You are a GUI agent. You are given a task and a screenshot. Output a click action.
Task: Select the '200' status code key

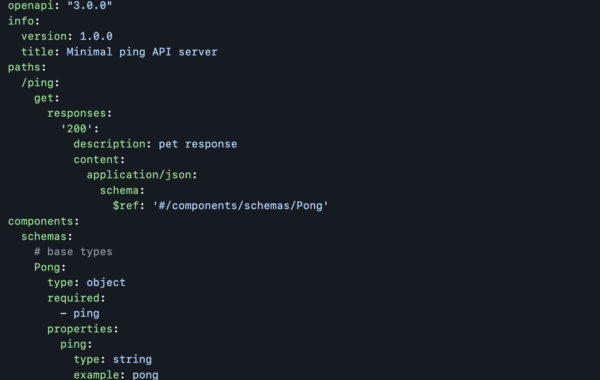click(77, 129)
